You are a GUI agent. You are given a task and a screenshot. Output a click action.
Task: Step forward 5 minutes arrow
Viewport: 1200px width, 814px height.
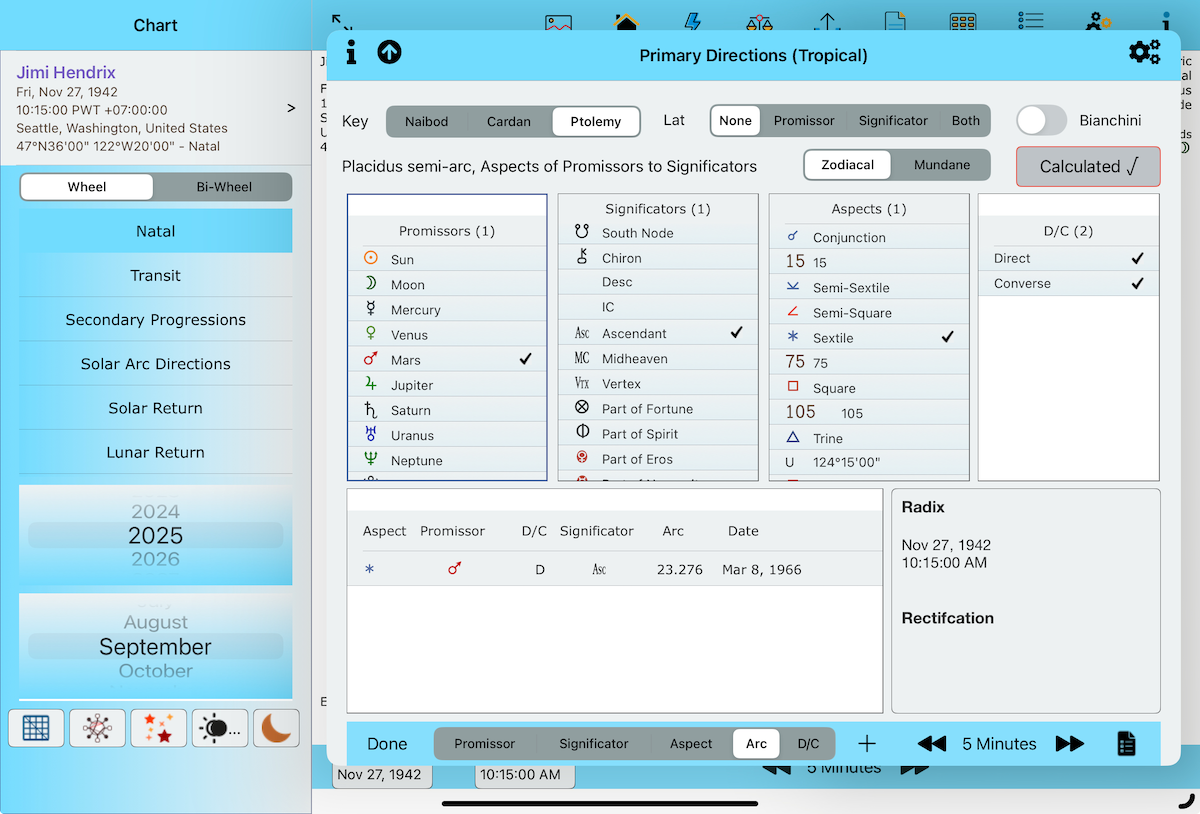pyautogui.click(x=1069, y=743)
